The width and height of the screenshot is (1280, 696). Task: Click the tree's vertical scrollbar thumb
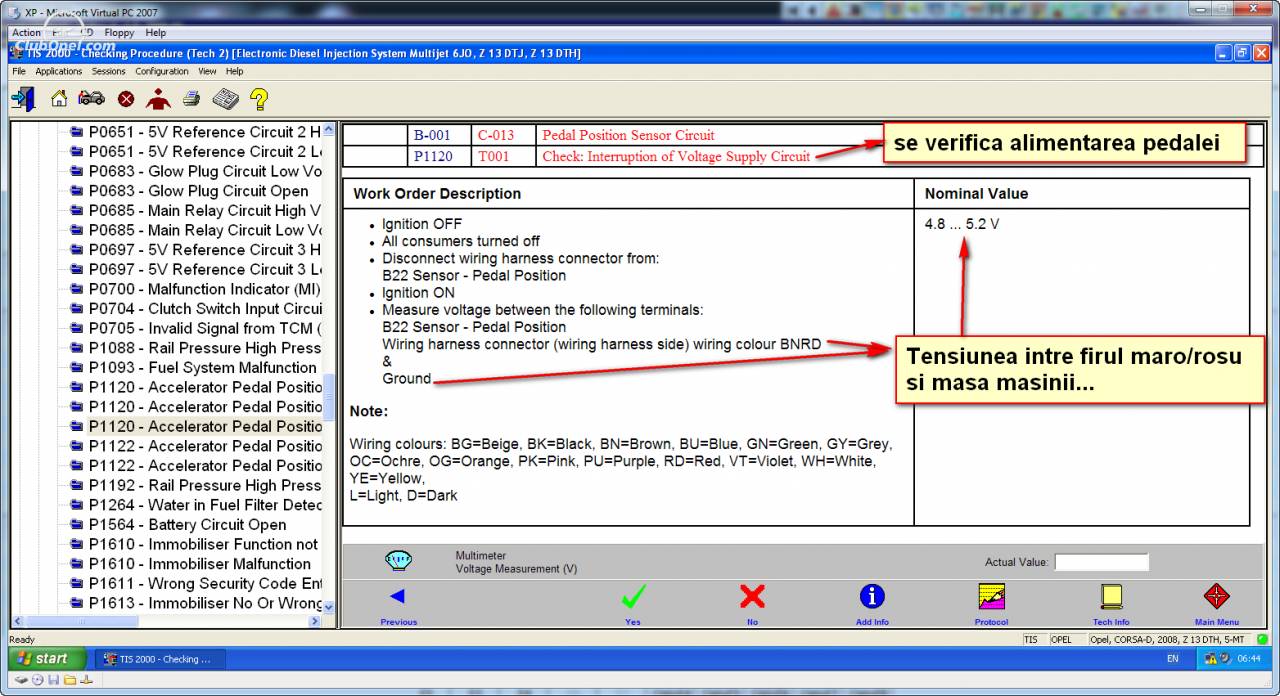[330, 398]
